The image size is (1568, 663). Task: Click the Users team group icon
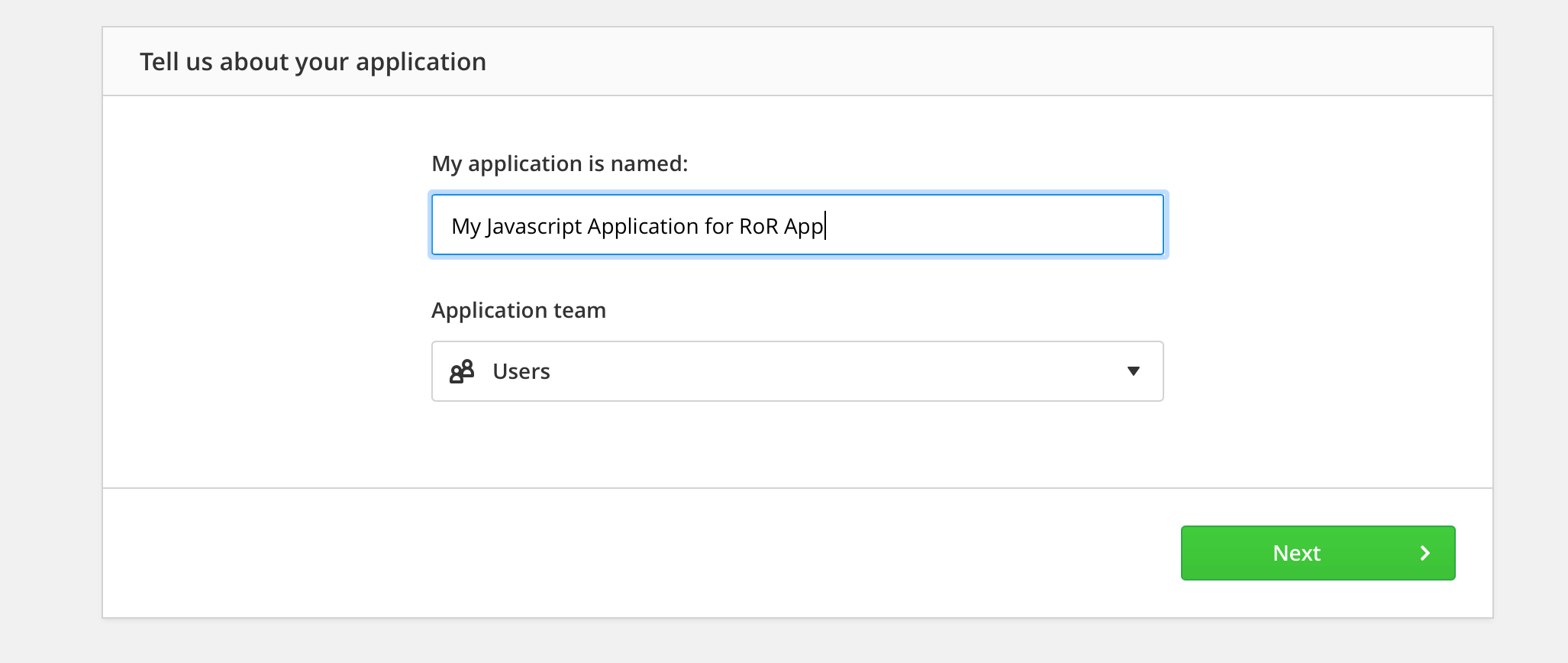click(x=462, y=371)
